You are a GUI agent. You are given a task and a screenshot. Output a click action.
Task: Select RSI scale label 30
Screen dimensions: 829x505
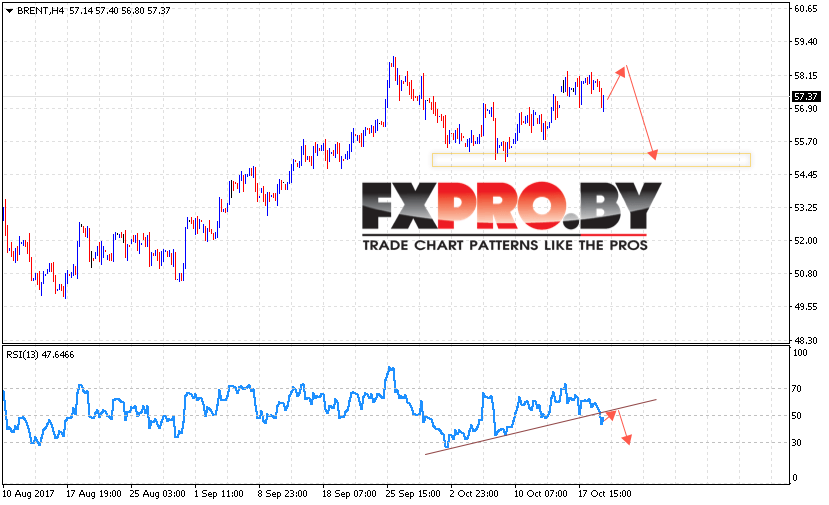pyautogui.click(x=796, y=443)
